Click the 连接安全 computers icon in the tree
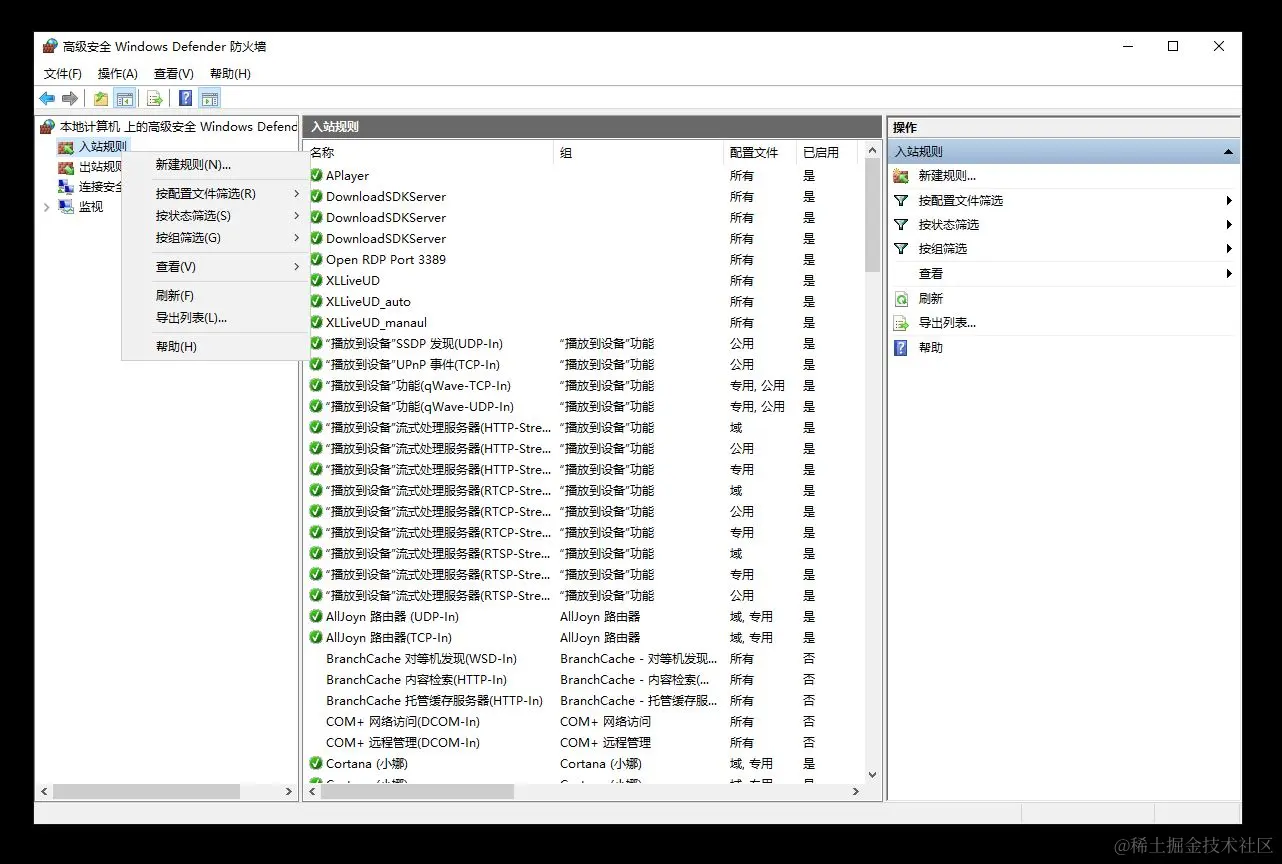 (66, 186)
